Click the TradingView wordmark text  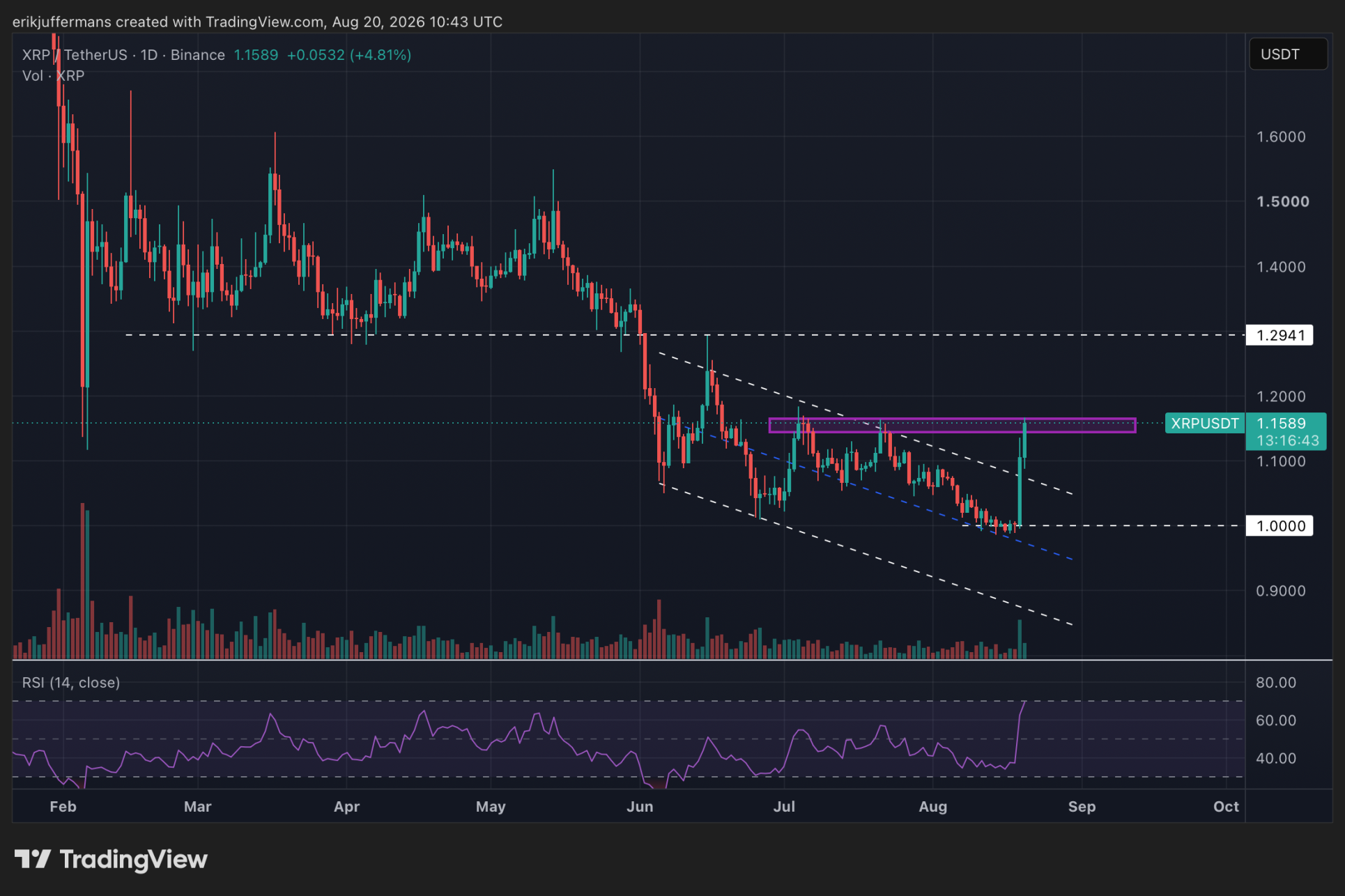click(x=134, y=860)
